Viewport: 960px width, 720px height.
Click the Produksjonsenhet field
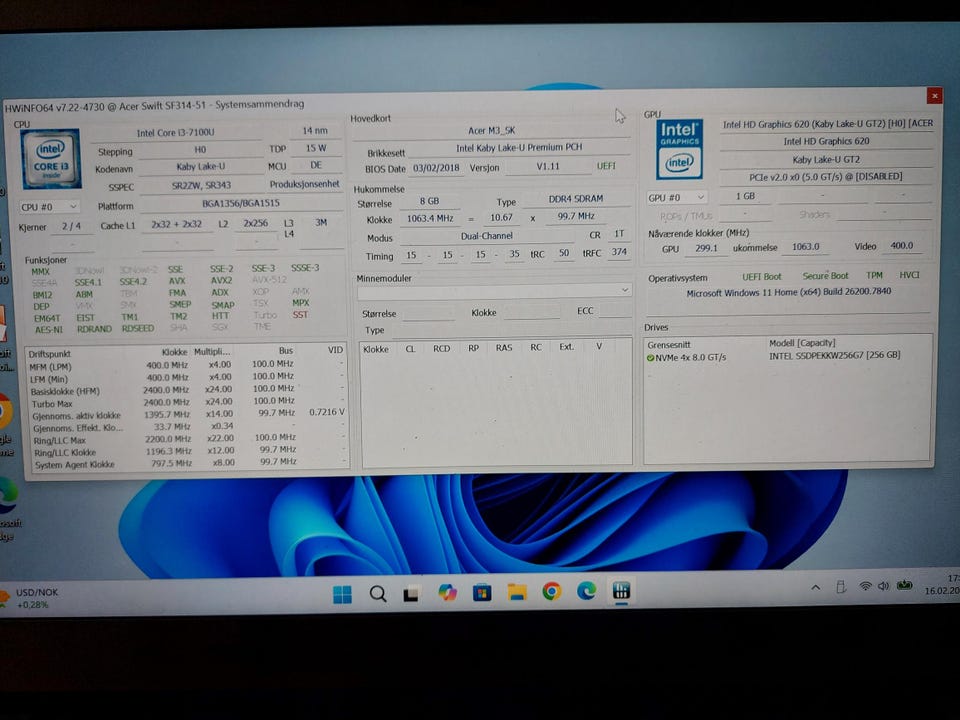coord(304,184)
